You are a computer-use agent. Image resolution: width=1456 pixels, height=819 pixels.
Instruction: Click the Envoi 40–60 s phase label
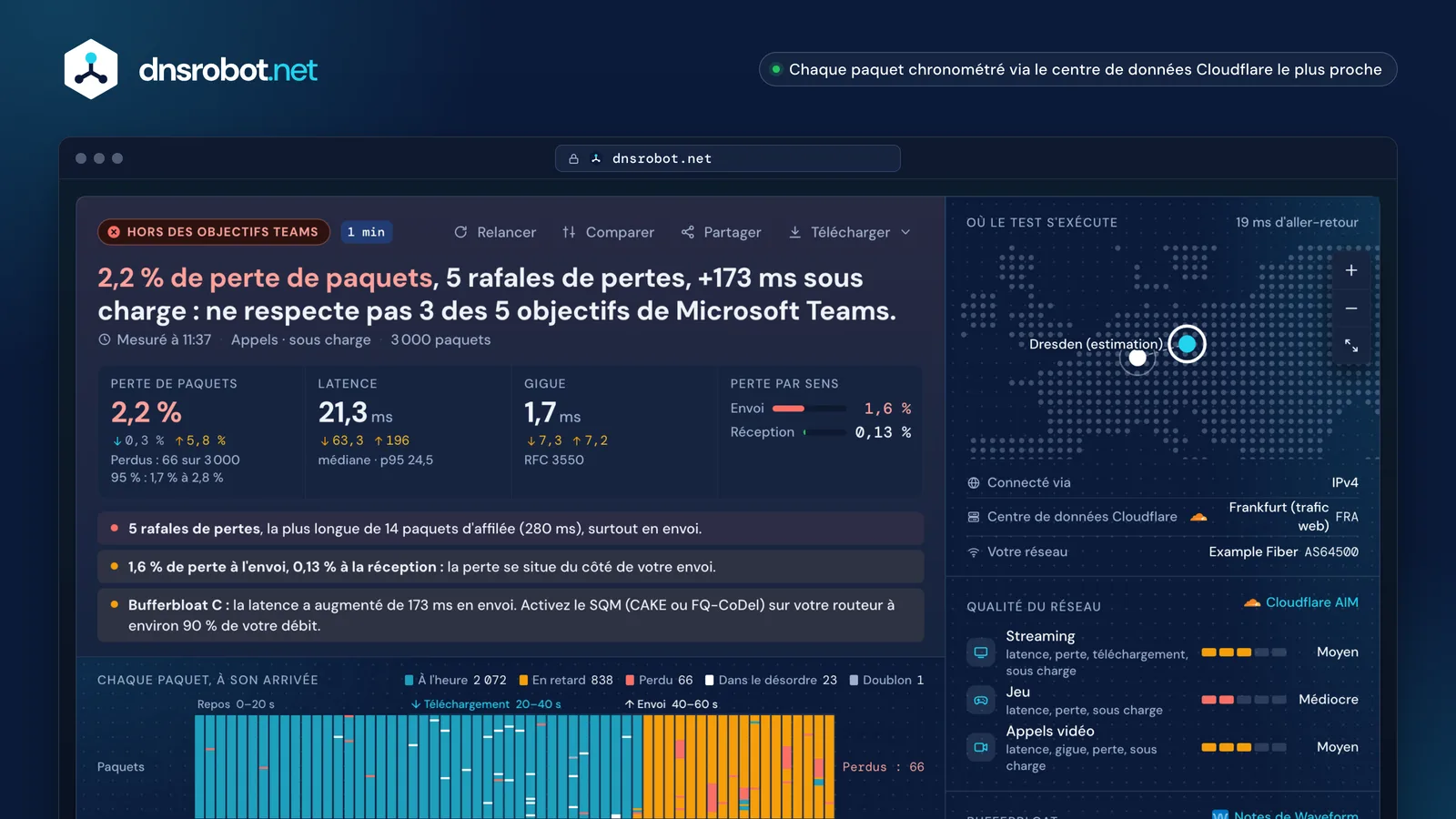pyautogui.click(x=671, y=704)
